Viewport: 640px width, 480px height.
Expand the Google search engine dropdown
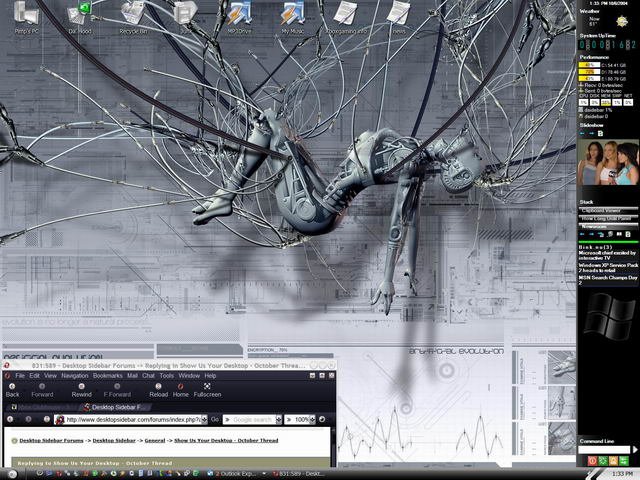(x=279, y=419)
